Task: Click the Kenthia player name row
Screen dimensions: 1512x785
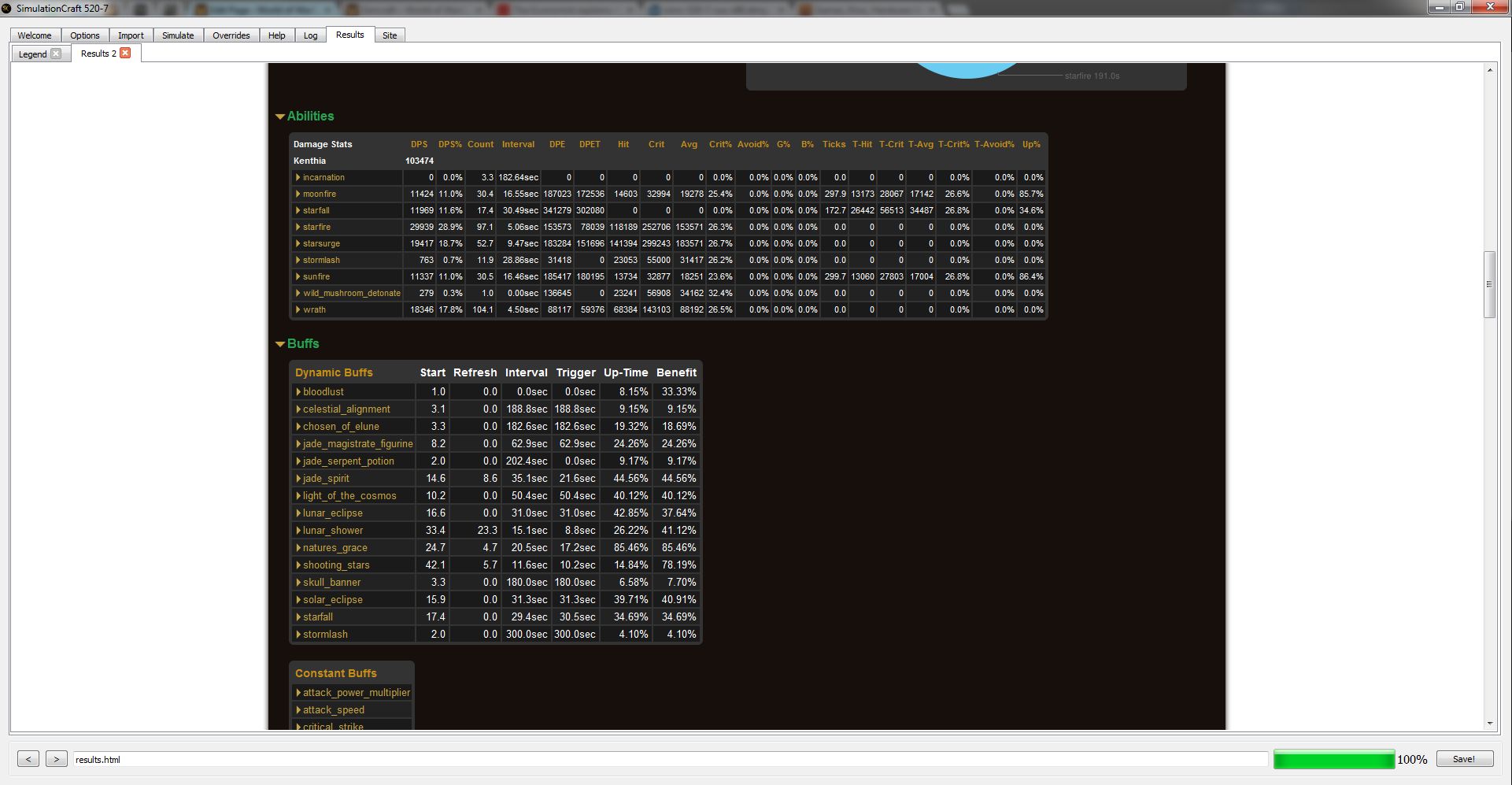Action: click(309, 161)
